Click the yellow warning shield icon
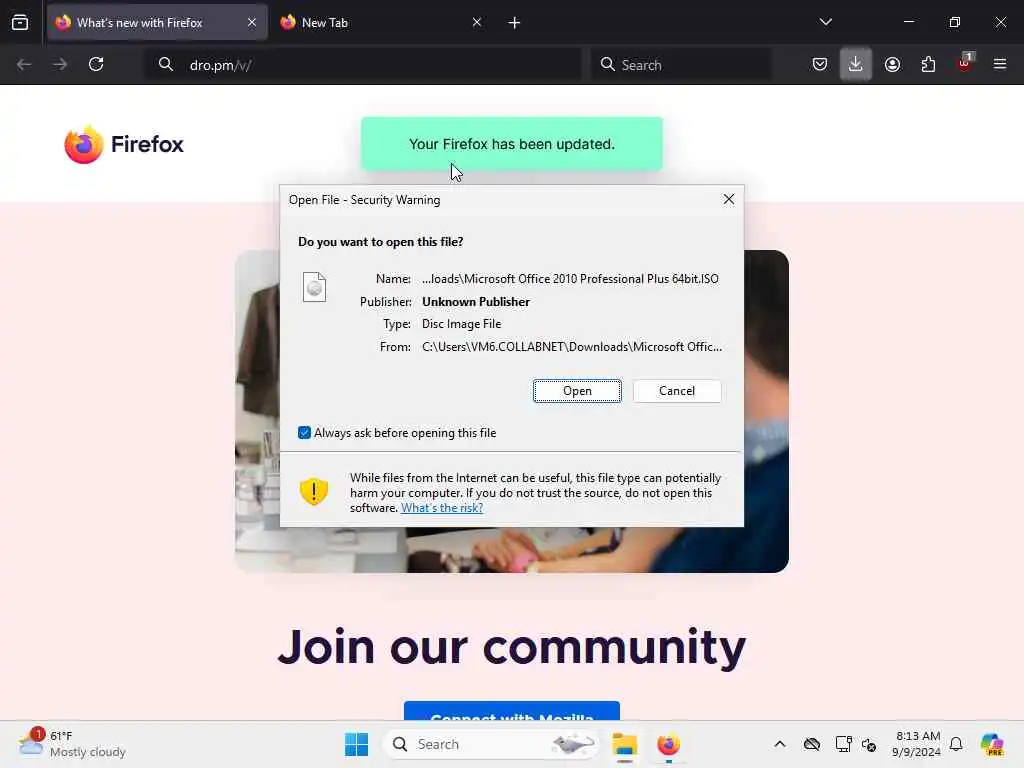 [313, 491]
